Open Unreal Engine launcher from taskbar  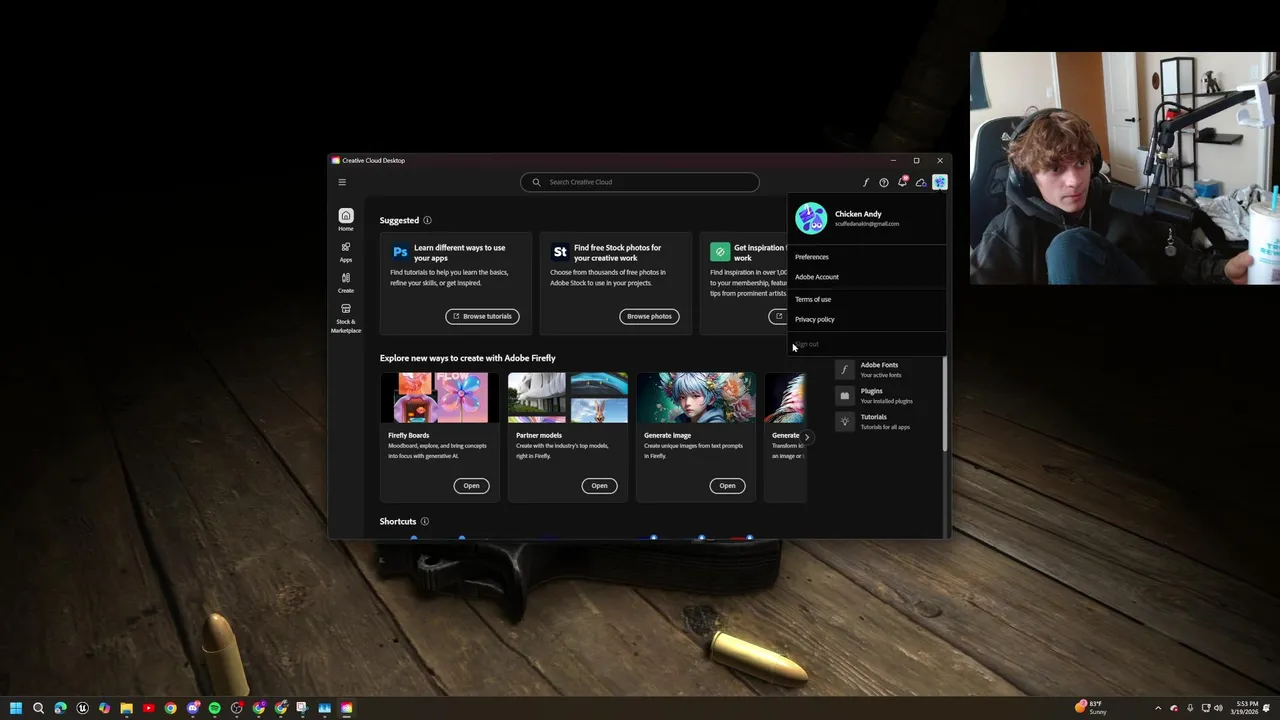tap(82, 708)
